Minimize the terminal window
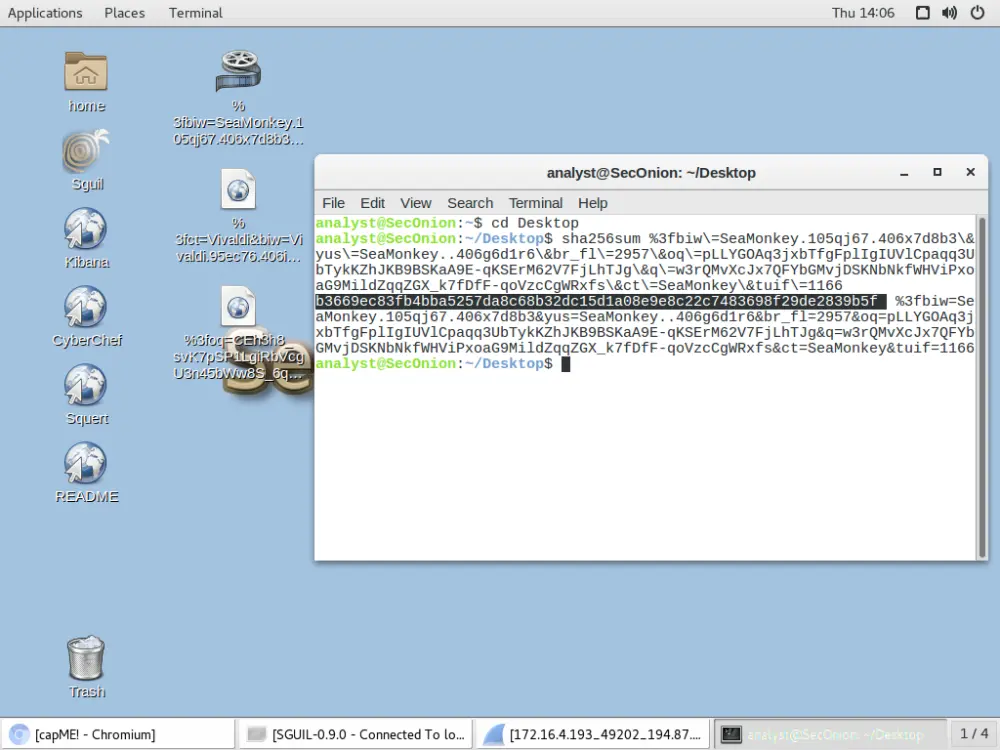1000x750 pixels. (x=904, y=173)
